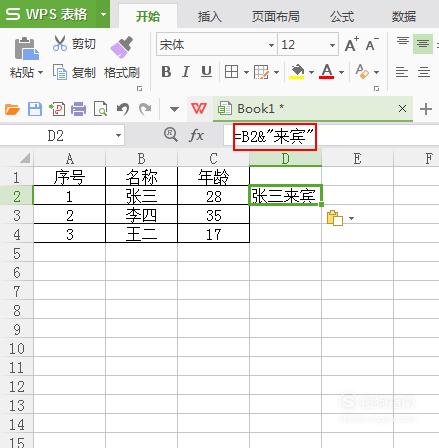Screen dimensions: 439x448
Task: Click the 复制 copy button
Action: (75, 72)
